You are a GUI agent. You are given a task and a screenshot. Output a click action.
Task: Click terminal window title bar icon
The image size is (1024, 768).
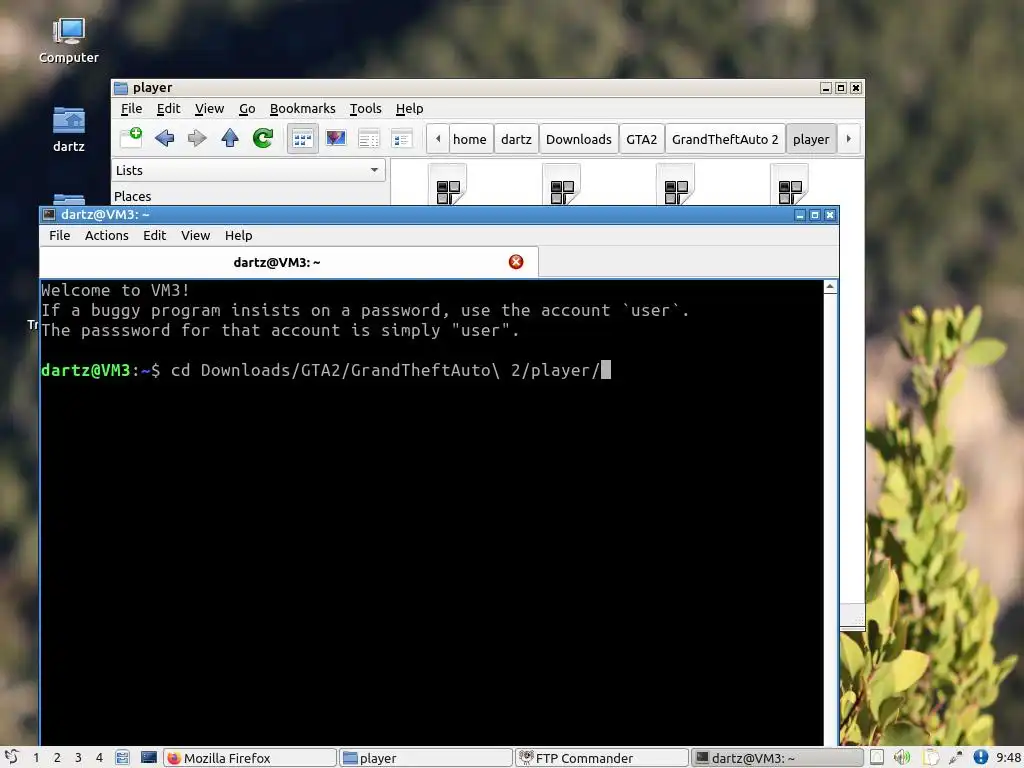point(49,214)
